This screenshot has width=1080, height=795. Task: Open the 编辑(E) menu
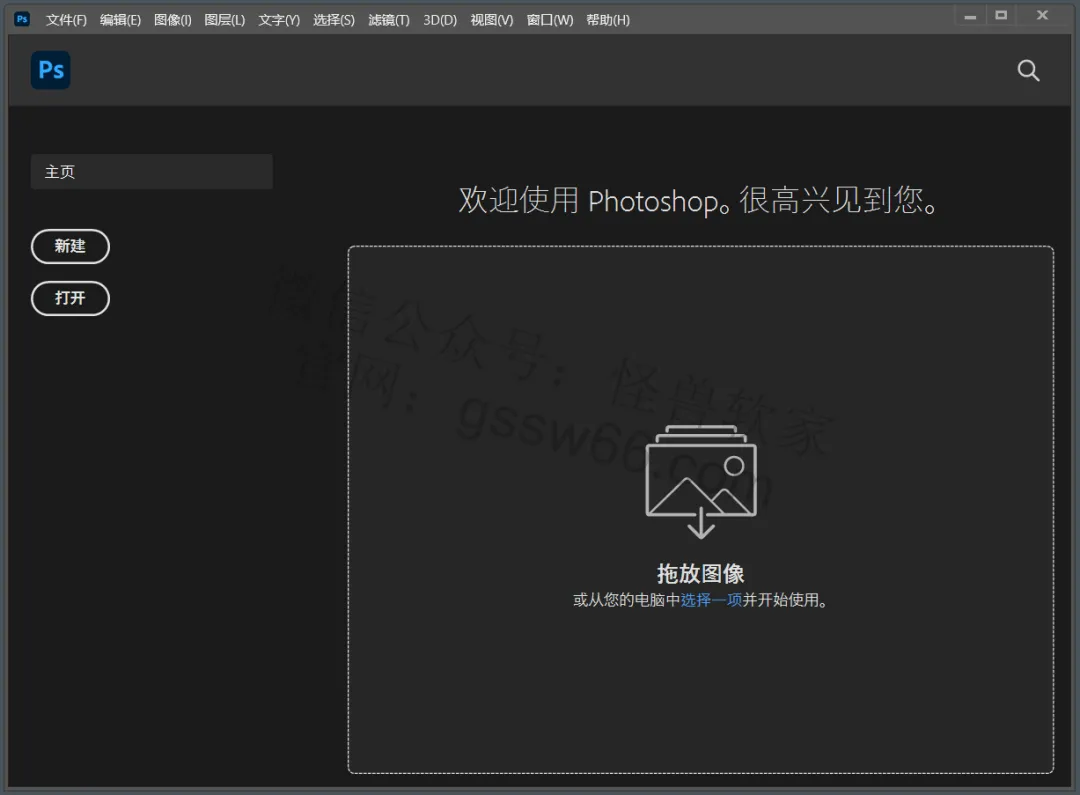pyautogui.click(x=120, y=20)
